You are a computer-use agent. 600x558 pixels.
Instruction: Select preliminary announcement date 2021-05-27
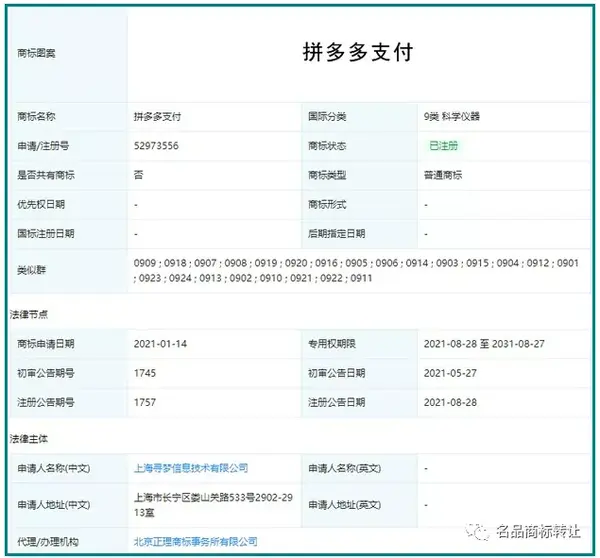450,373
